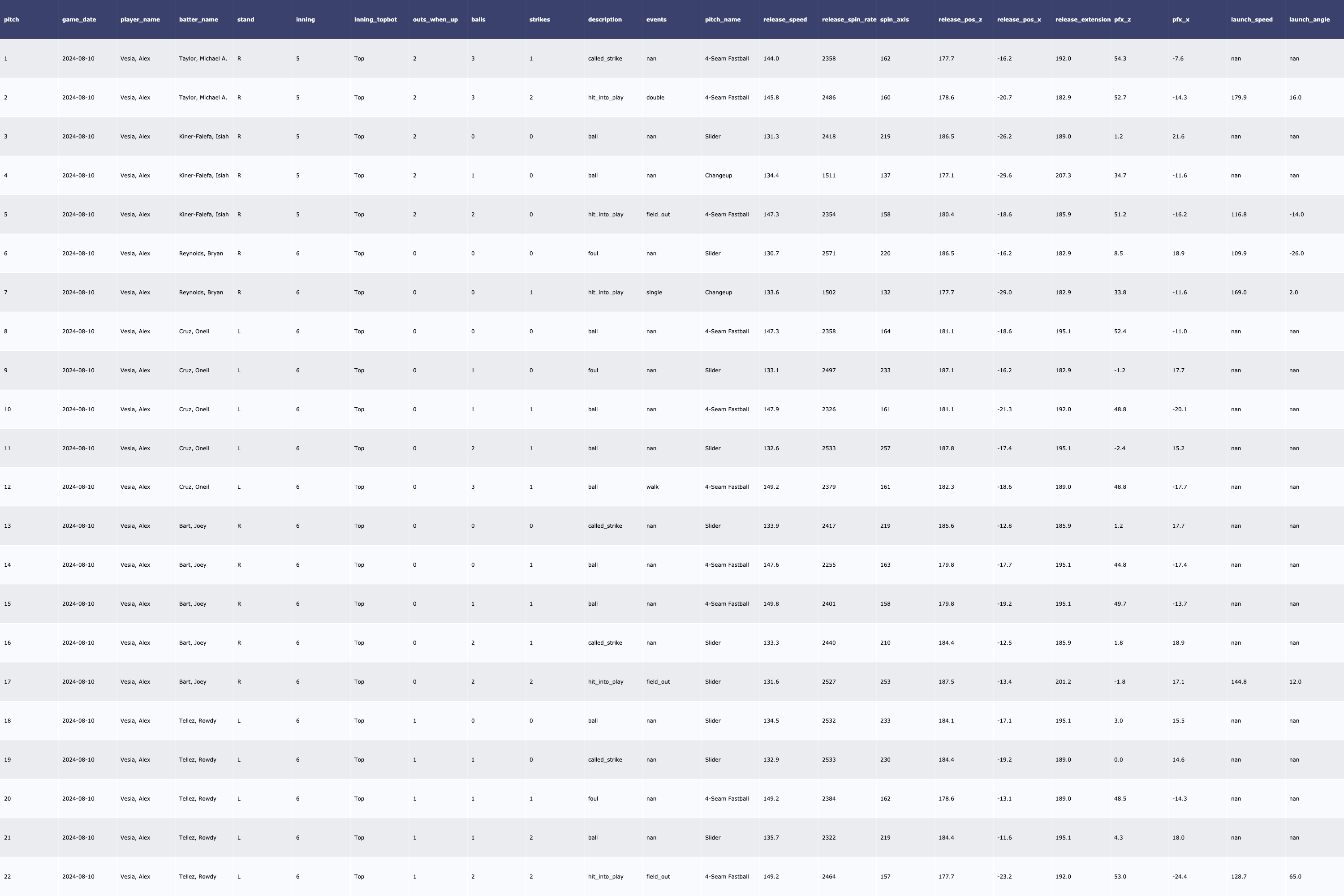Click the pitch_name column header
This screenshot has height=896, width=1344.
tap(722, 19)
